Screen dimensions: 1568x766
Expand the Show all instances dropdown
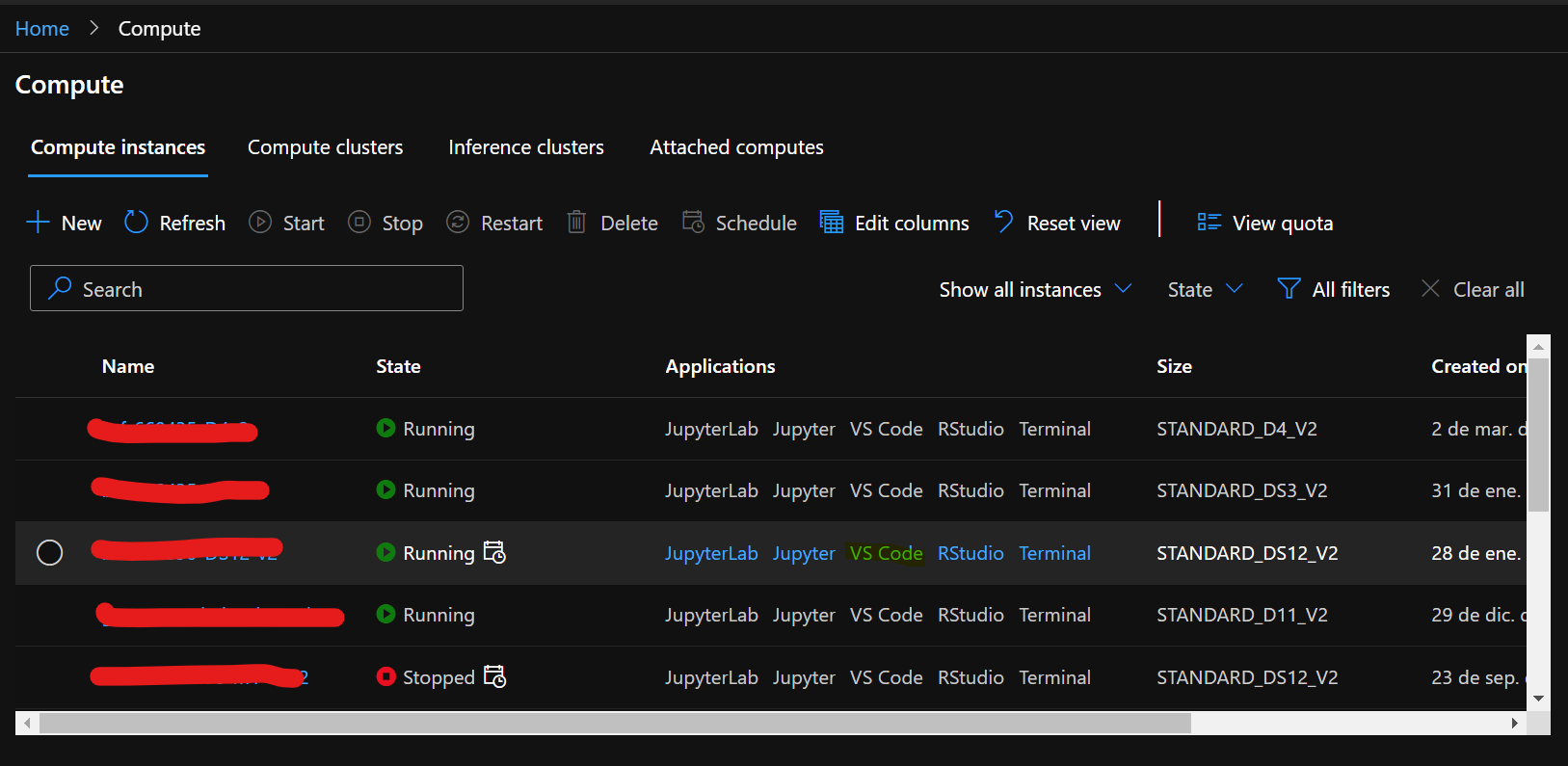pyautogui.click(x=1035, y=289)
